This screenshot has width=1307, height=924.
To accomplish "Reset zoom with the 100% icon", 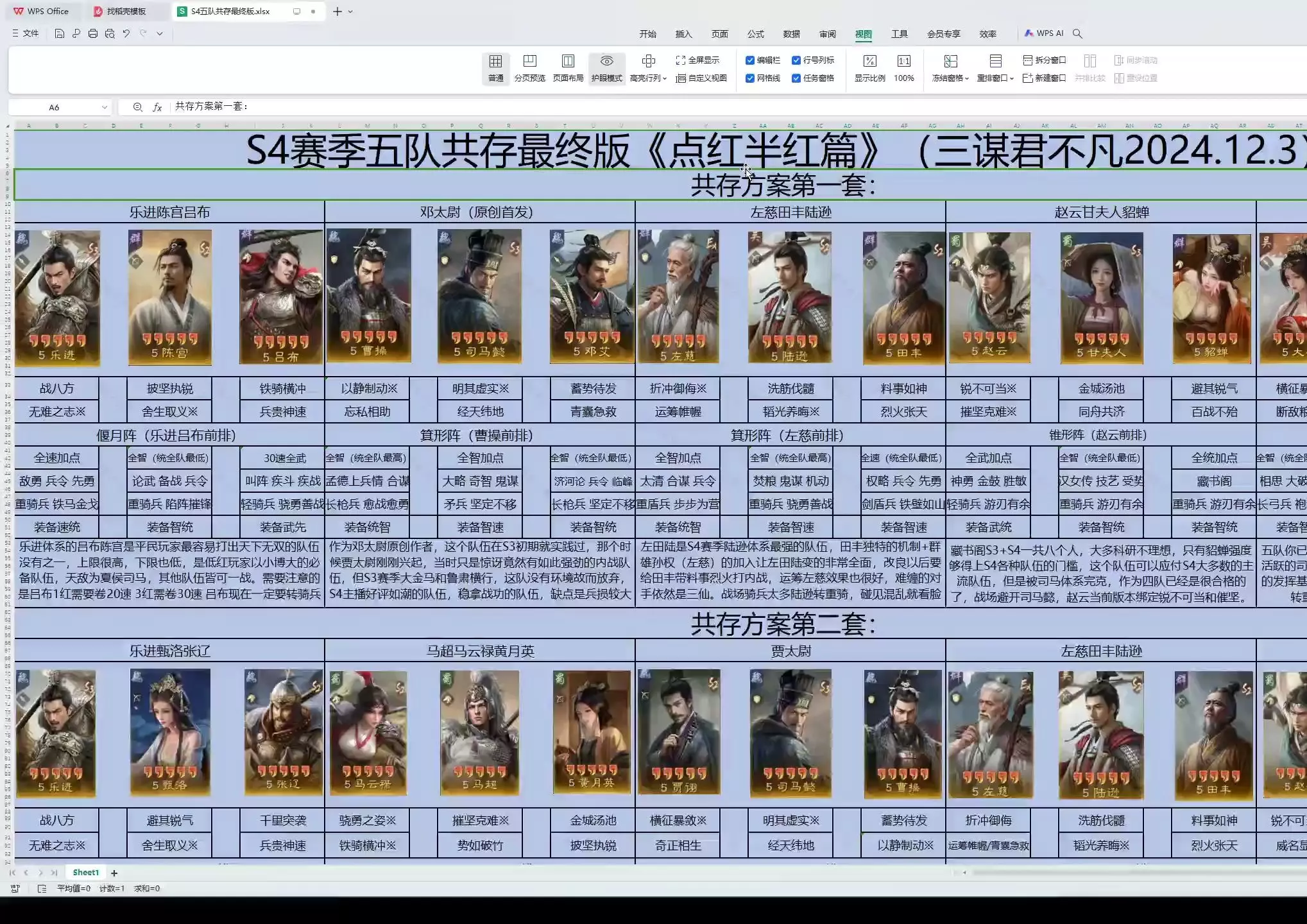I will (x=903, y=62).
